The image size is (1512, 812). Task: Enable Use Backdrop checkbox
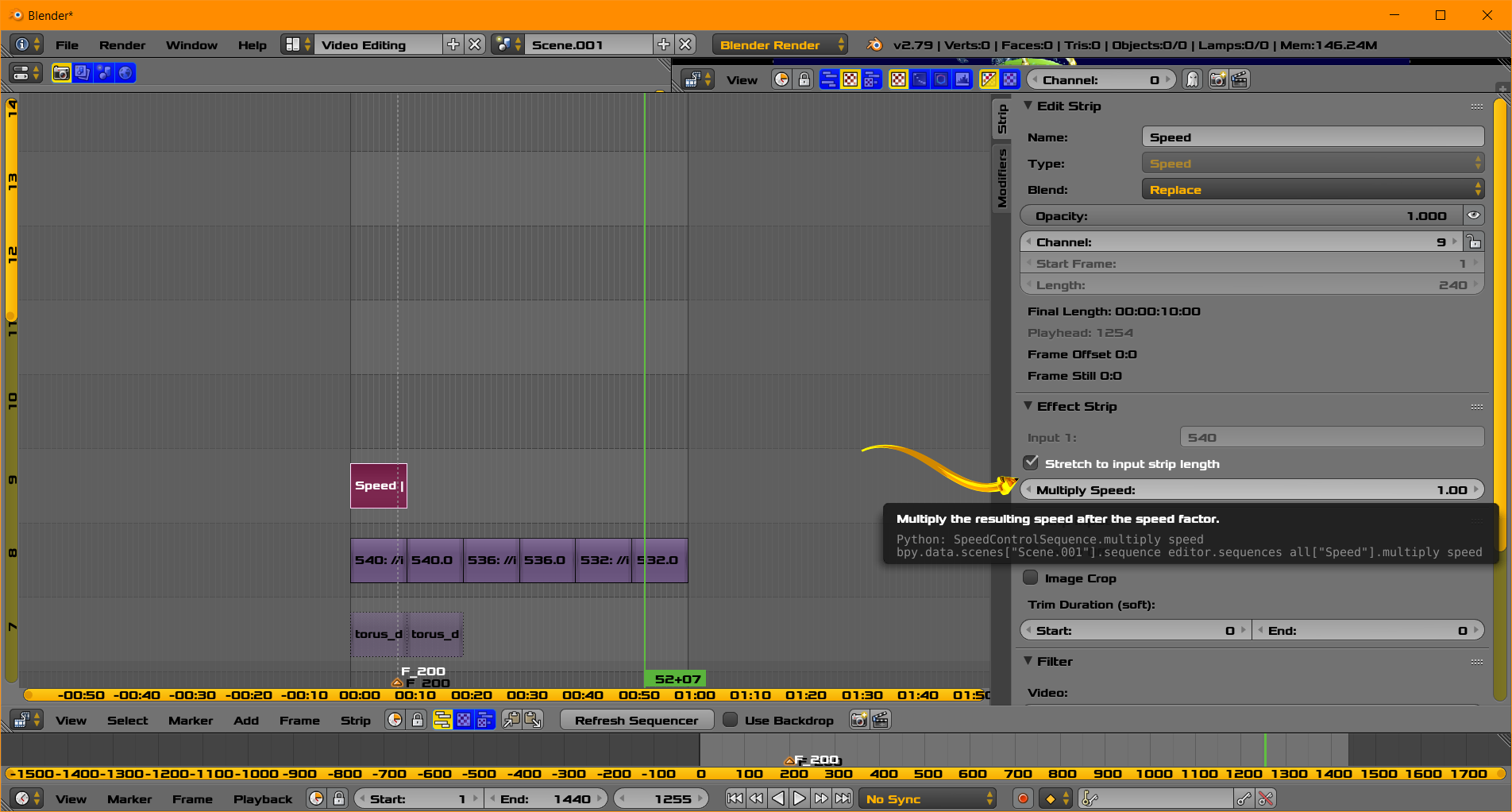pyautogui.click(x=731, y=720)
